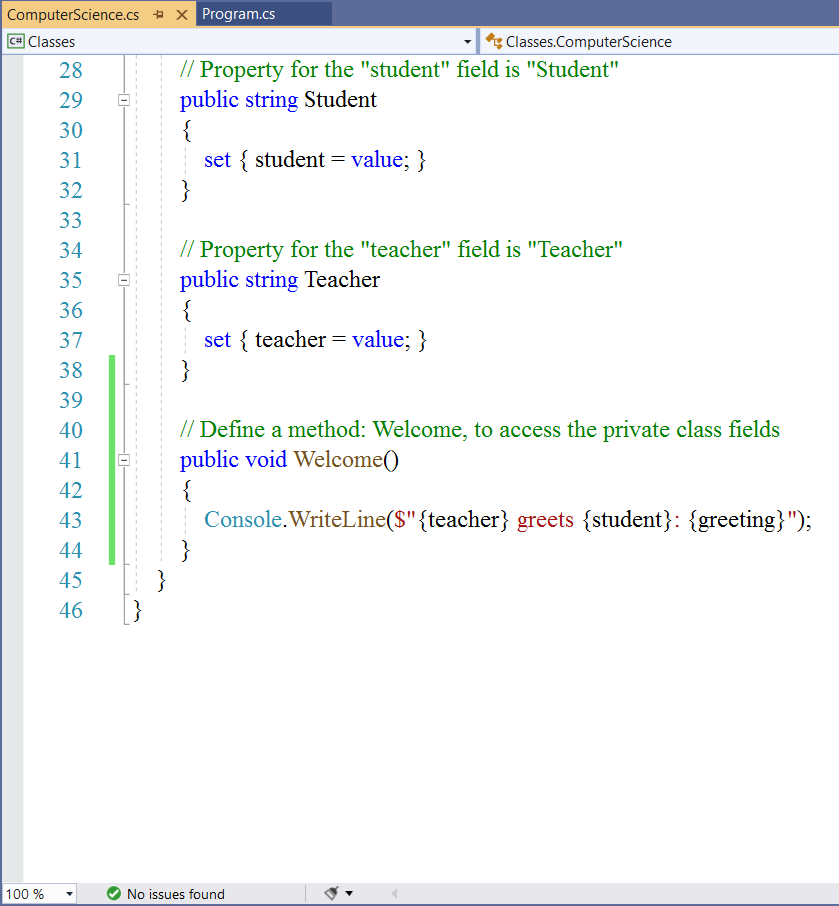This screenshot has width=839, height=906.
Task: Click the green No issues found checkmark icon
Action: tap(114, 894)
